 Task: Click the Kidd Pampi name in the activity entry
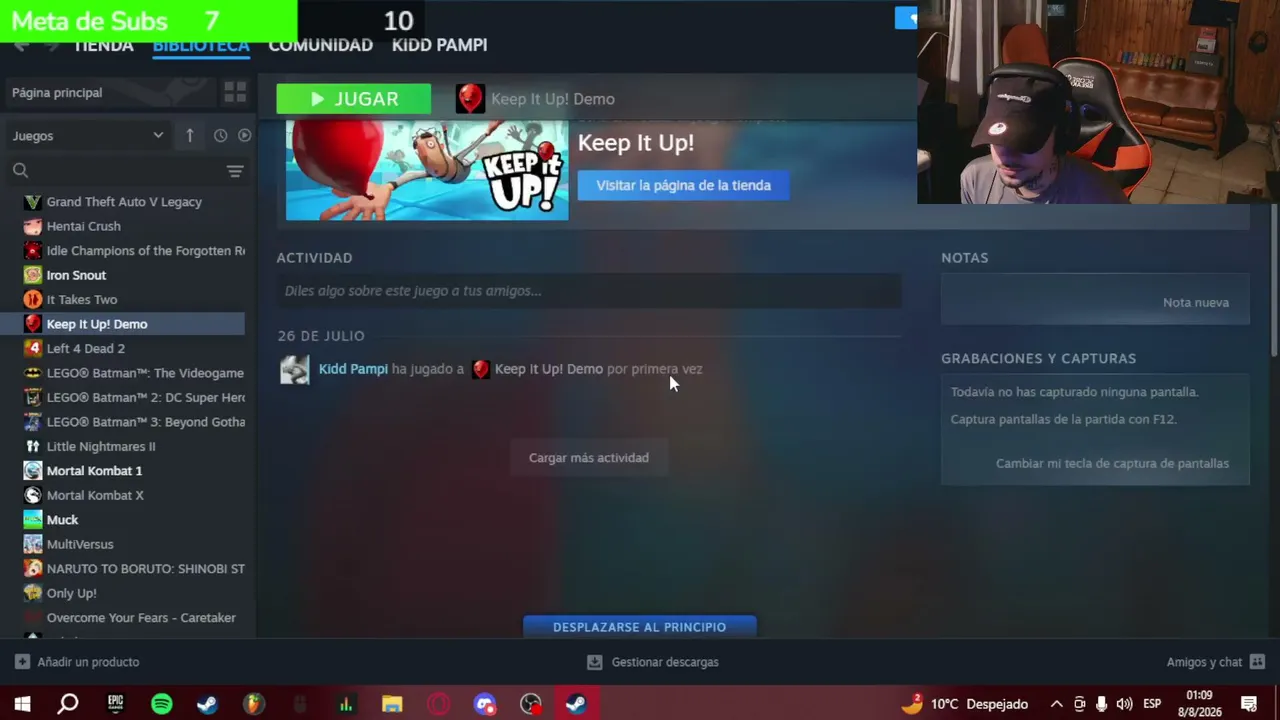pos(353,369)
